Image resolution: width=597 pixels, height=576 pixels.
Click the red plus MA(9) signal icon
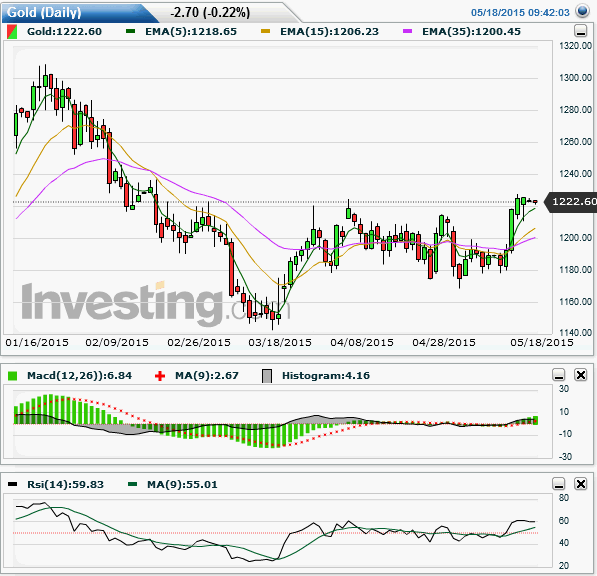point(160,376)
